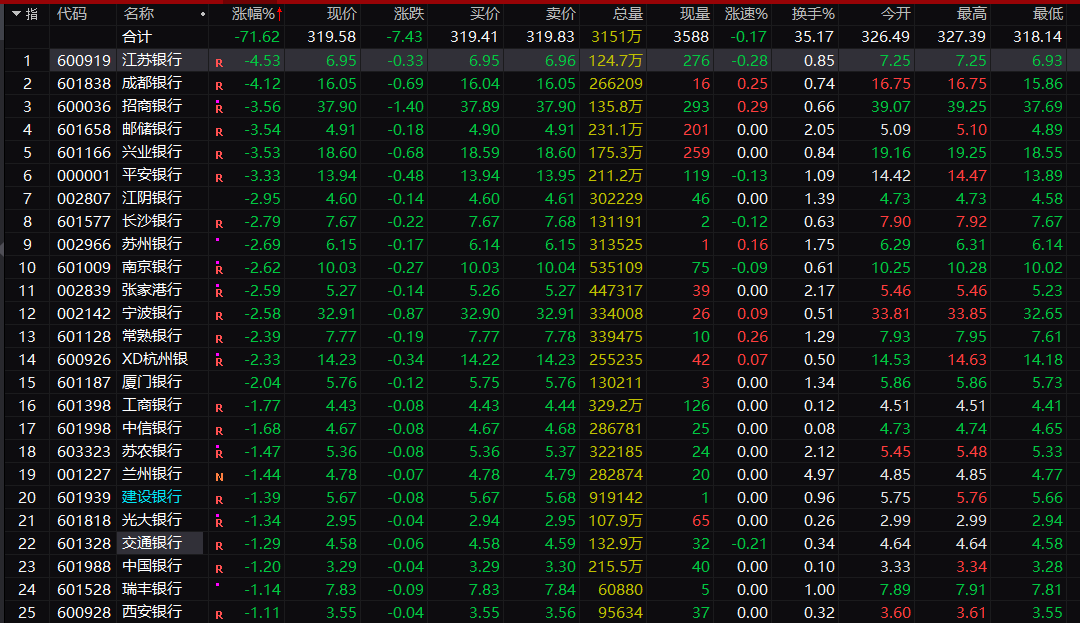Sort by the 最低 column header

pos(1048,14)
